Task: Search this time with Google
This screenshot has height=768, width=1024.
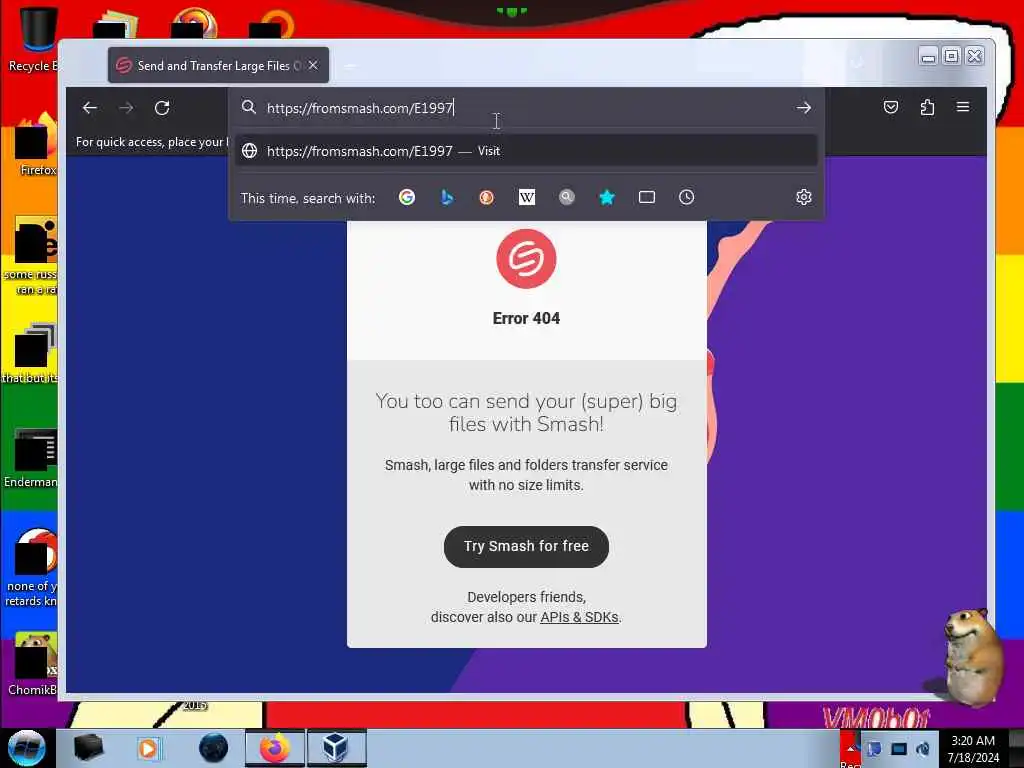Action: (407, 197)
